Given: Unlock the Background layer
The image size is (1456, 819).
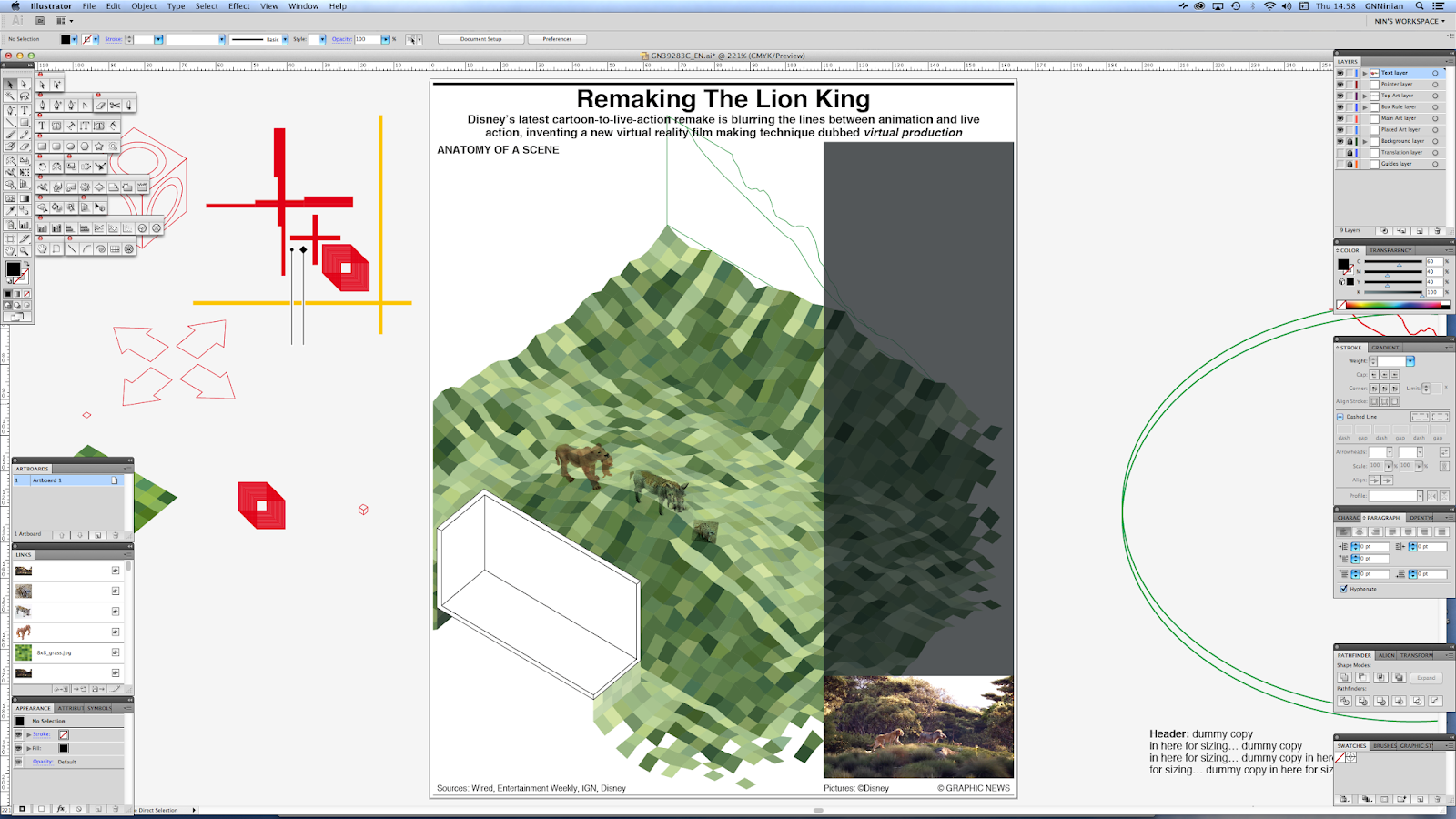Looking at the screenshot, I should click(1350, 141).
